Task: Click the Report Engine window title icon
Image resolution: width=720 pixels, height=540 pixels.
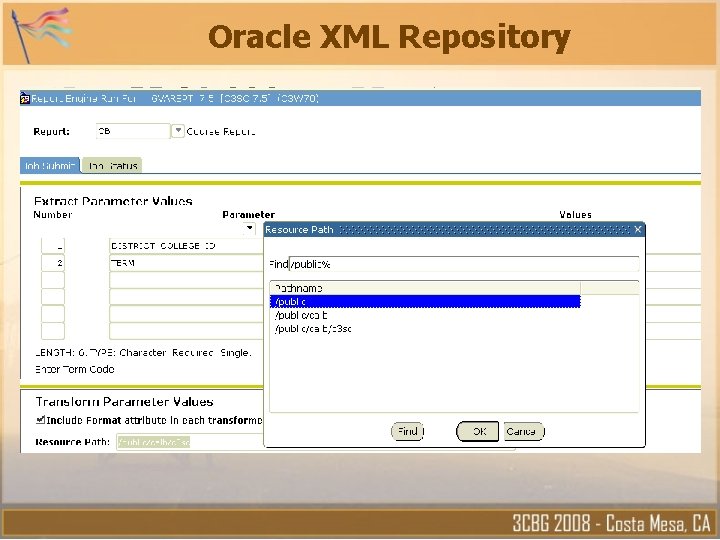Action: tap(25, 98)
